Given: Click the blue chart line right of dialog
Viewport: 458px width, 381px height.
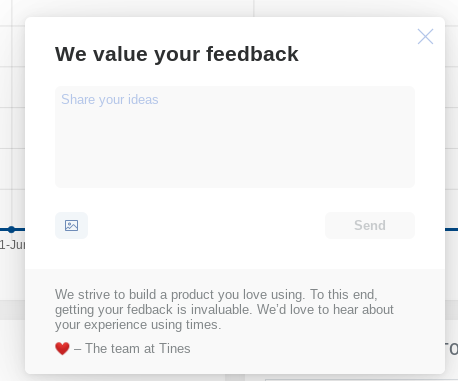Looking at the screenshot, I should tap(451, 229).
